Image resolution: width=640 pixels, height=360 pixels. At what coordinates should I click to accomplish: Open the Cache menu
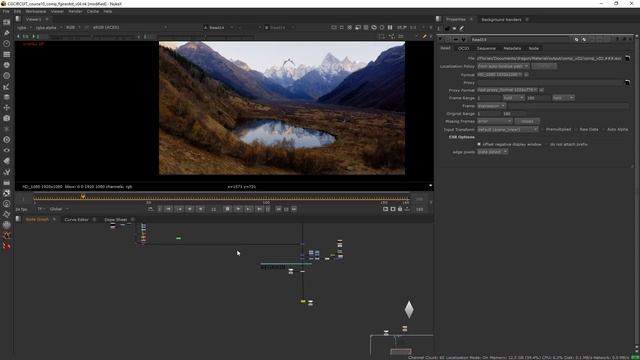tap(93, 11)
